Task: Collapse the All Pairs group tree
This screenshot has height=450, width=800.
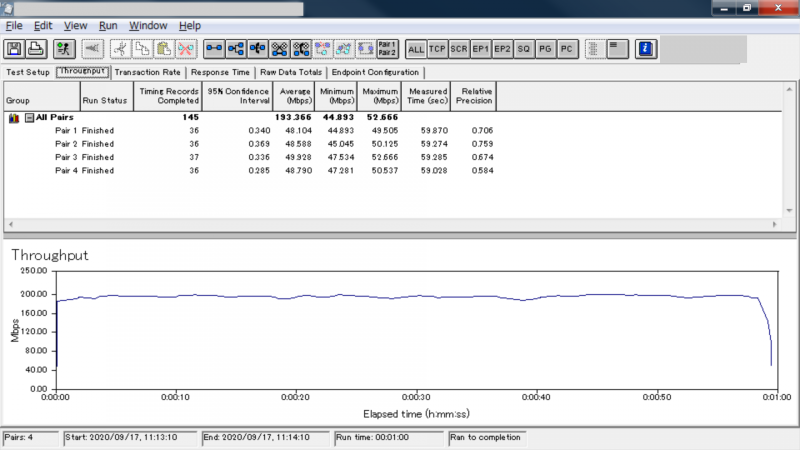Action: pyautogui.click(x=29, y=118)
